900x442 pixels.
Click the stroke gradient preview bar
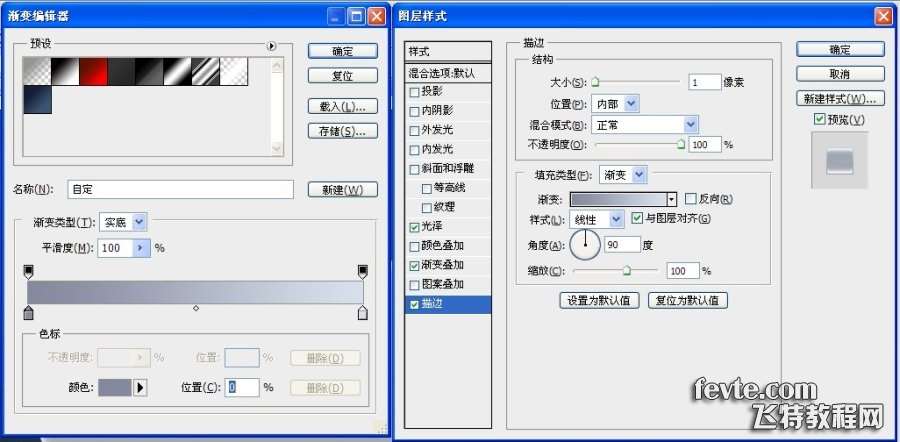[618, 199]
